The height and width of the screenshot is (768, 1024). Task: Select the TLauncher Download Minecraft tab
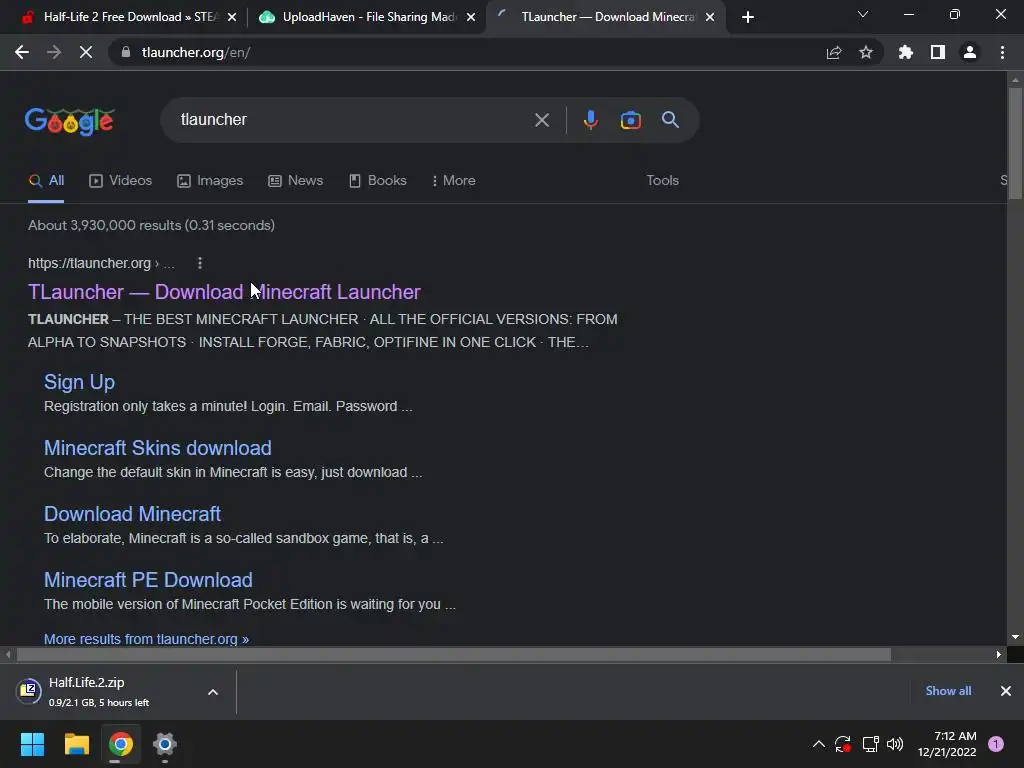(607, 17)
